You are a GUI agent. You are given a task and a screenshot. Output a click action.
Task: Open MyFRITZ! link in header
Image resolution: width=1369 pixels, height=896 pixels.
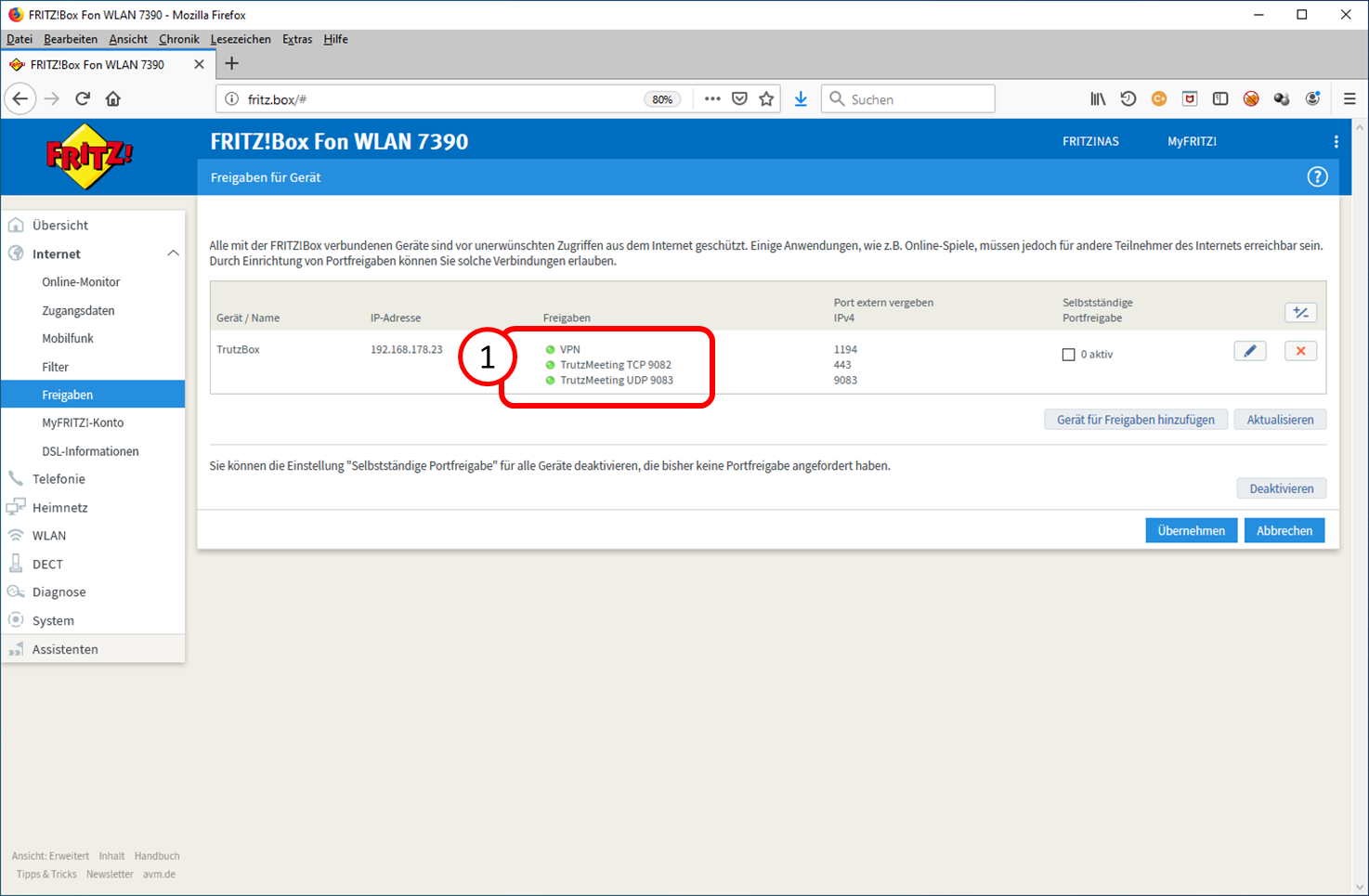[1192, 141]
